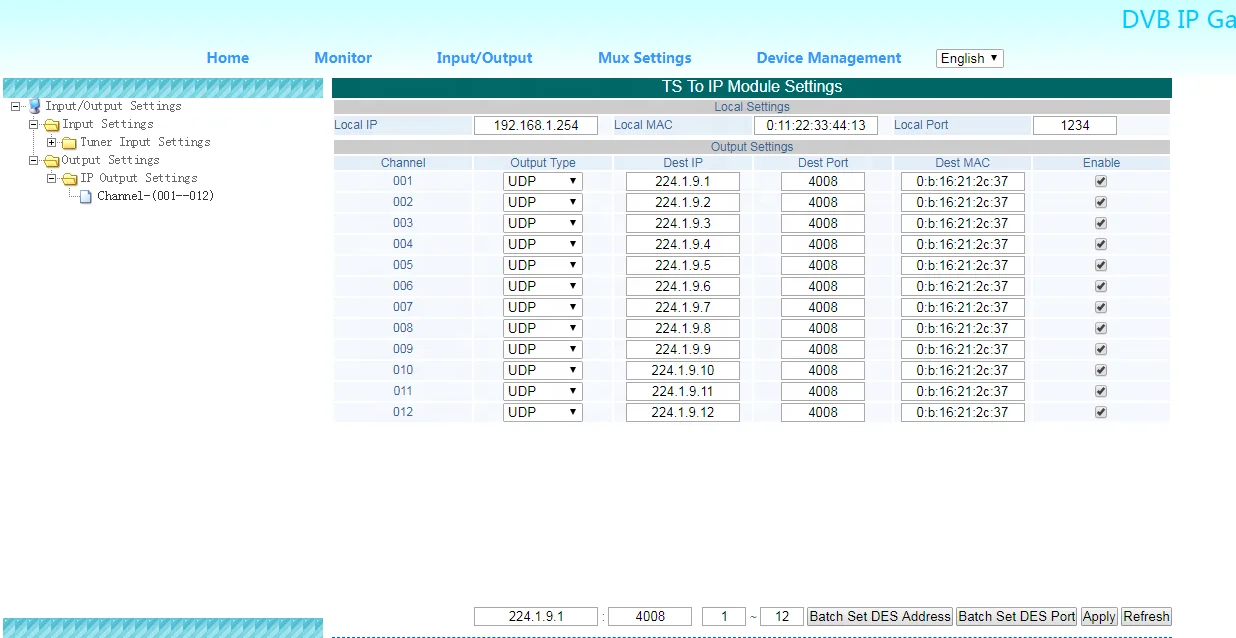This screenshot has height=638, width=1236.
Task: Toggle Enable checkbox for channel 009
Action: 1101,349
